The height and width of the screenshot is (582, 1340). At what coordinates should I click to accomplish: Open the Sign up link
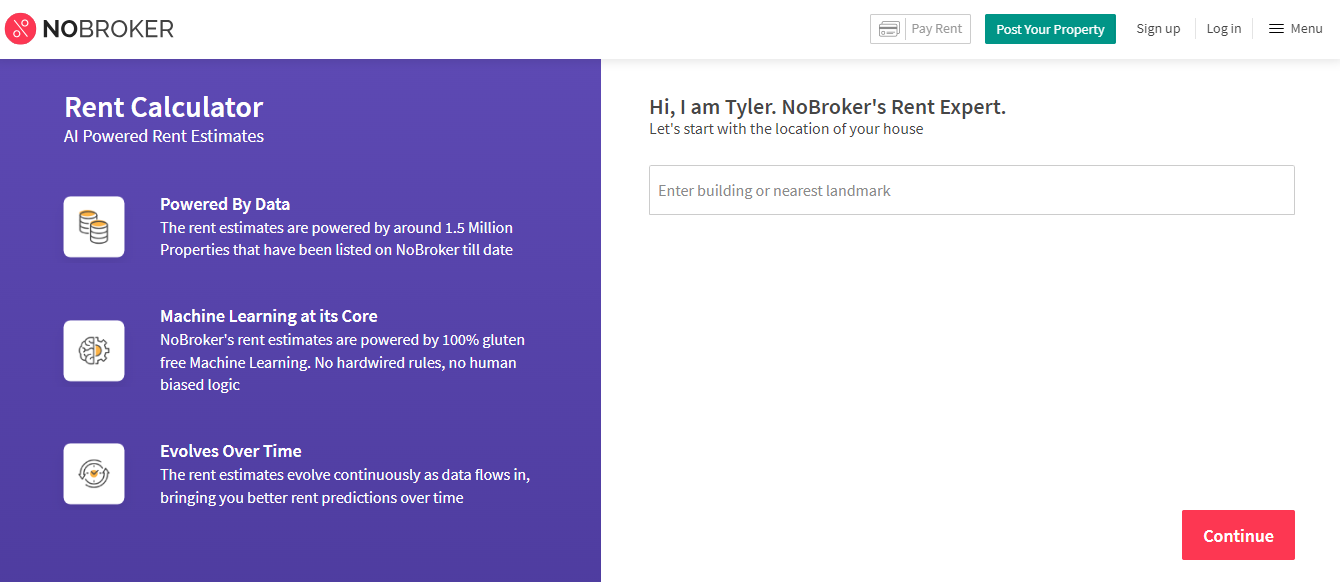tap(1158, 29)
